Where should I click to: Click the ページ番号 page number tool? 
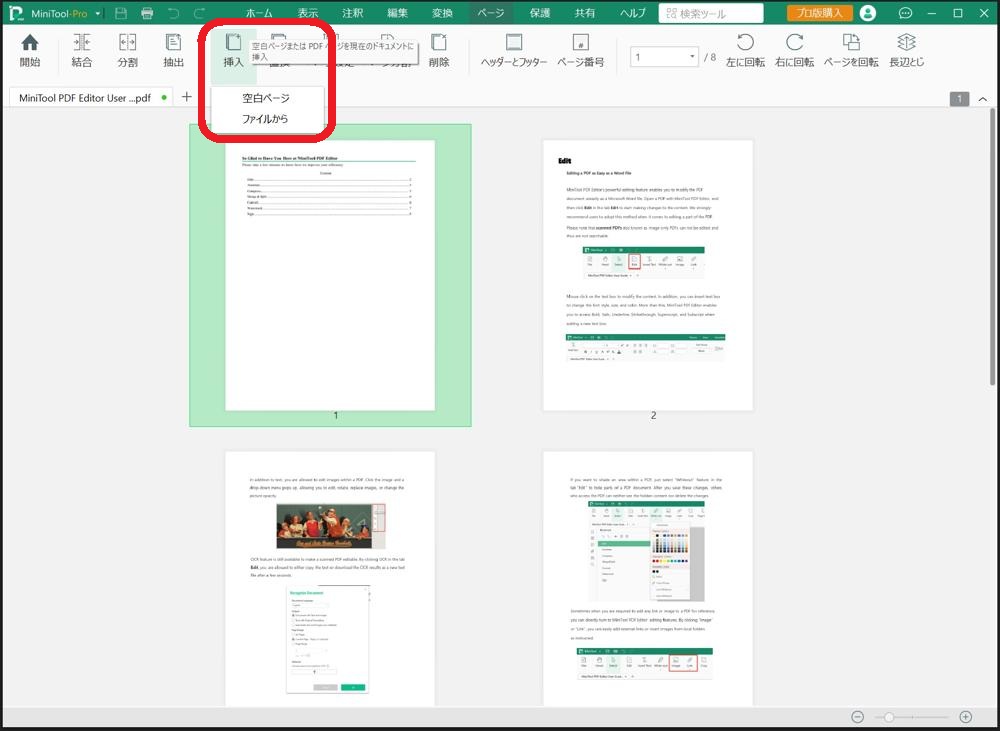click(x=580, y=50)
